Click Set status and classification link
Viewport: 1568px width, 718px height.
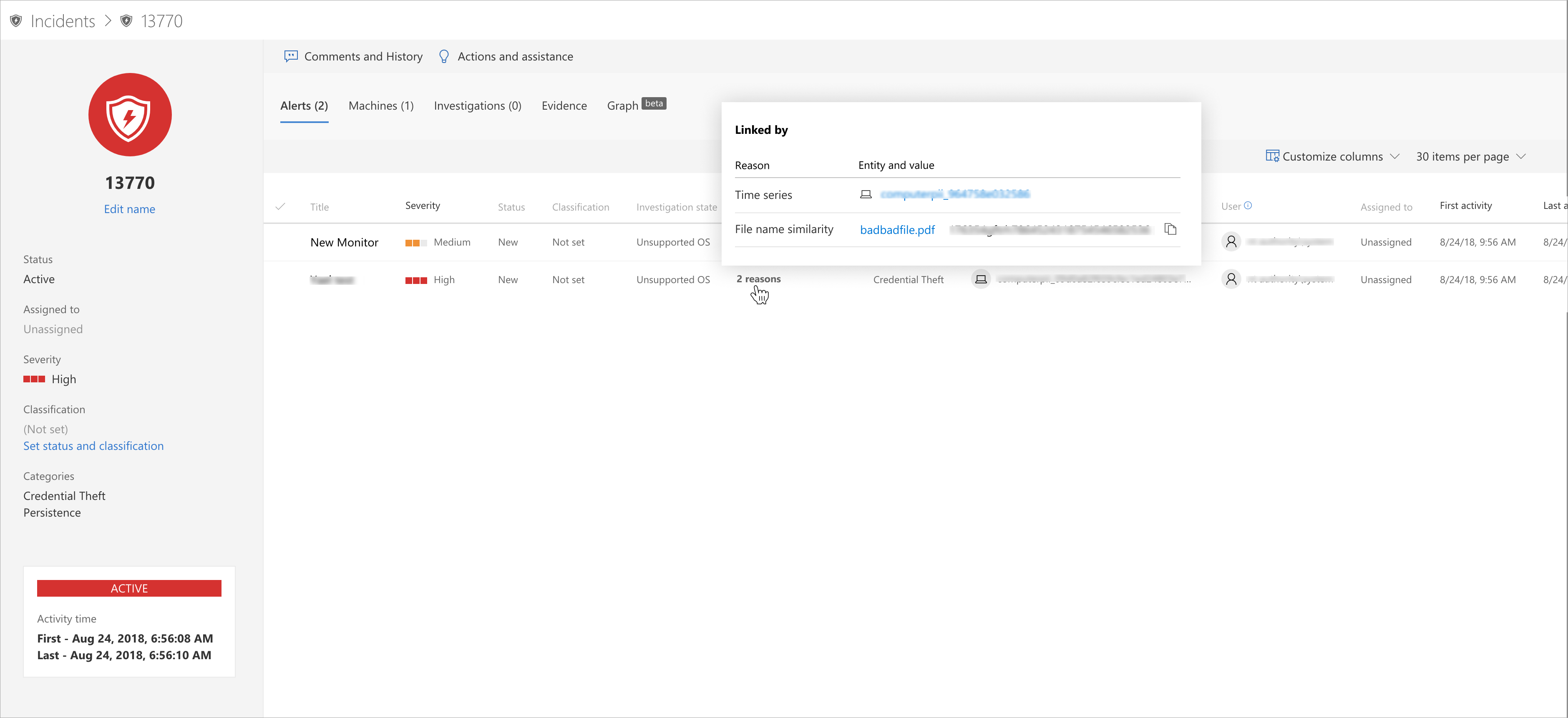click(x=93, y=446)
